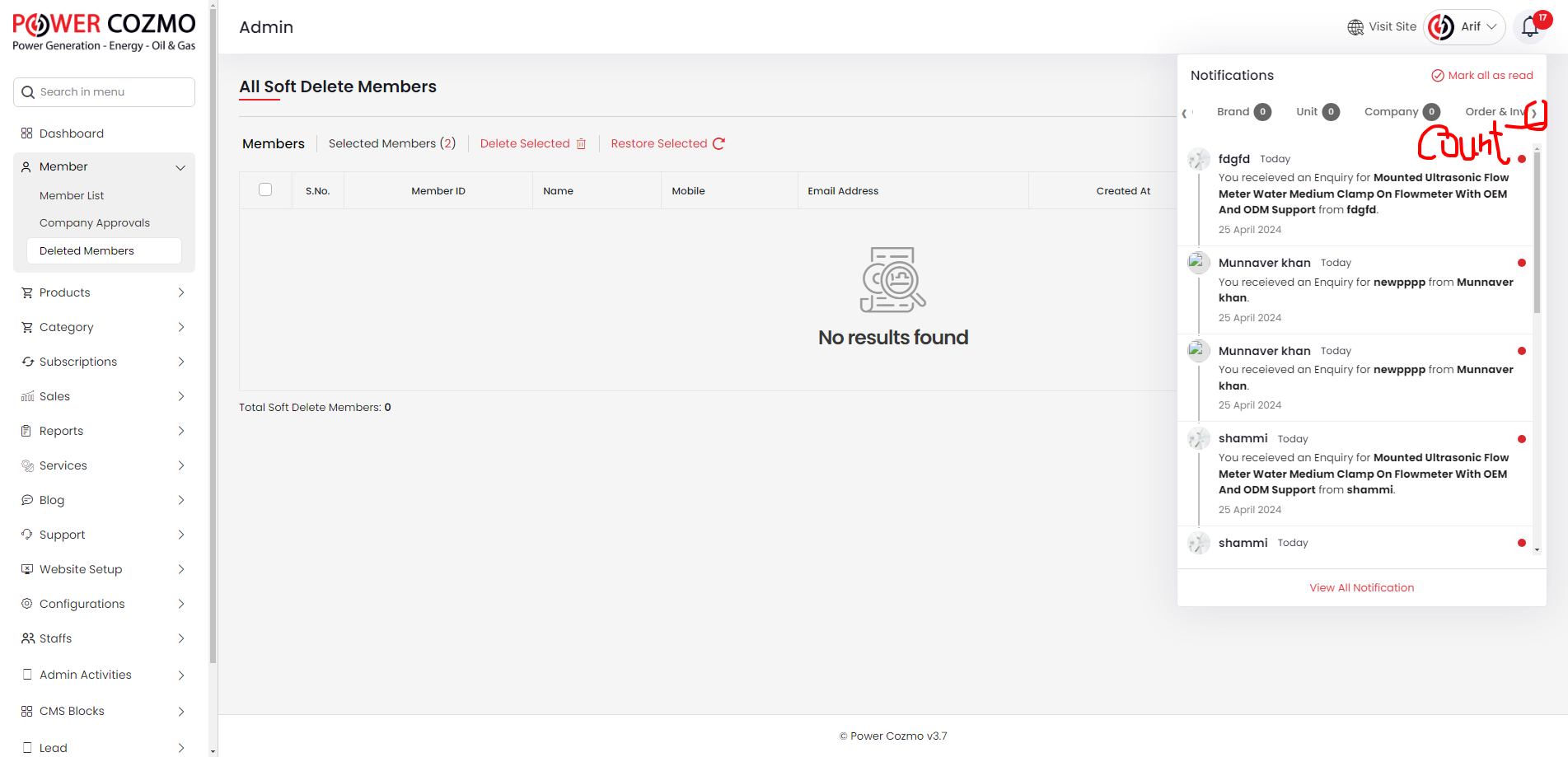Image resolution: width=1568 pixels, height=757 pixels.
Task: Click the Visit Site globe icon
Action: [x=1355, y=27]
